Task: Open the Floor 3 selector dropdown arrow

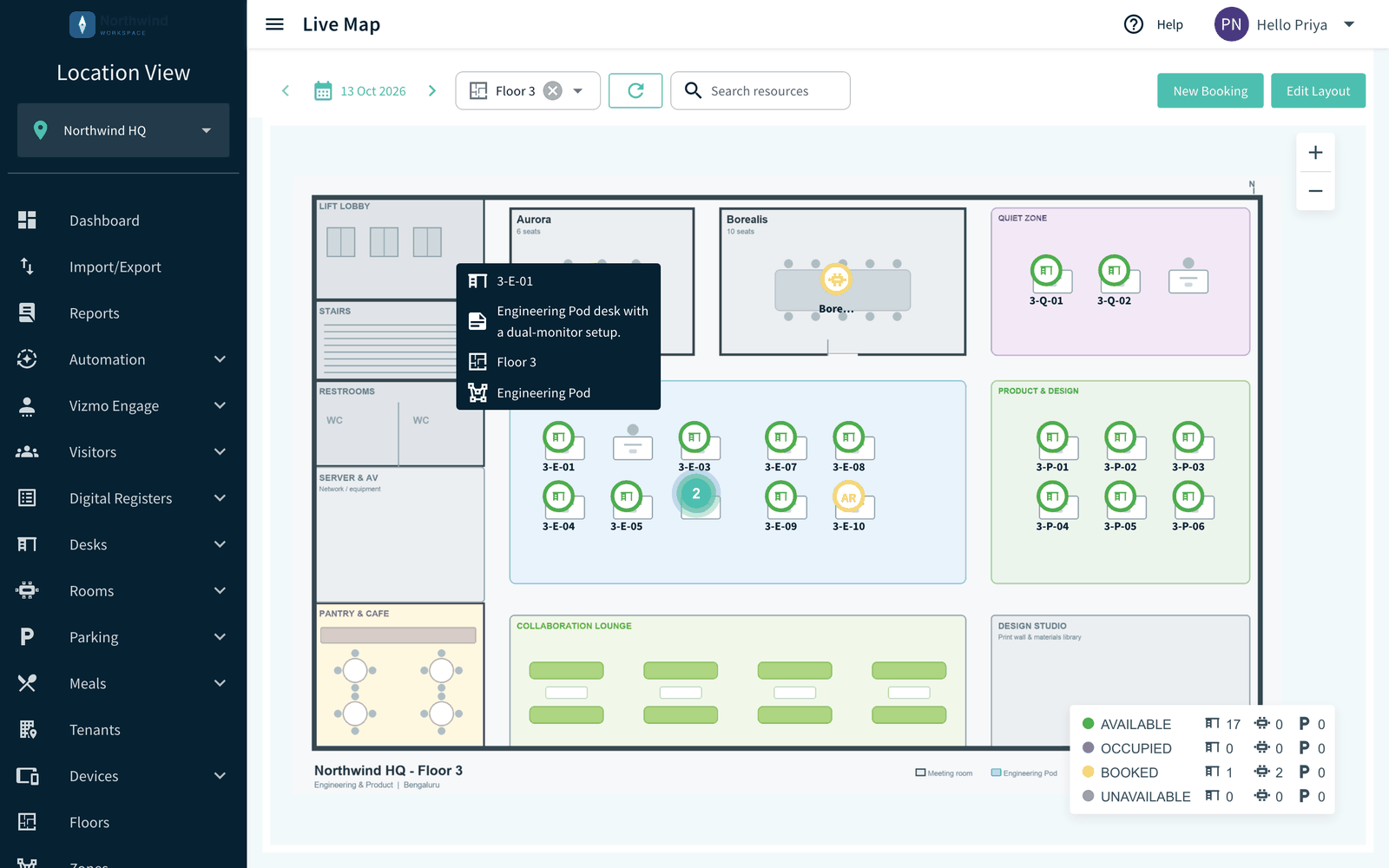Action: click(x=578, y=90)
